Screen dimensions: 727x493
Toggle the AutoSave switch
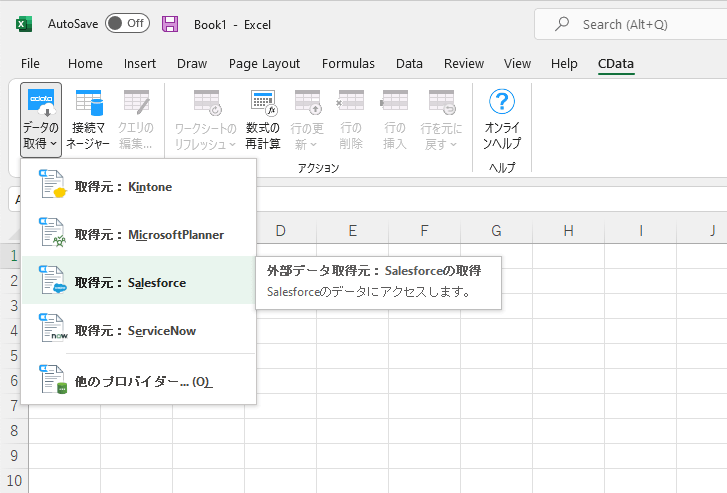pos(126,23)
